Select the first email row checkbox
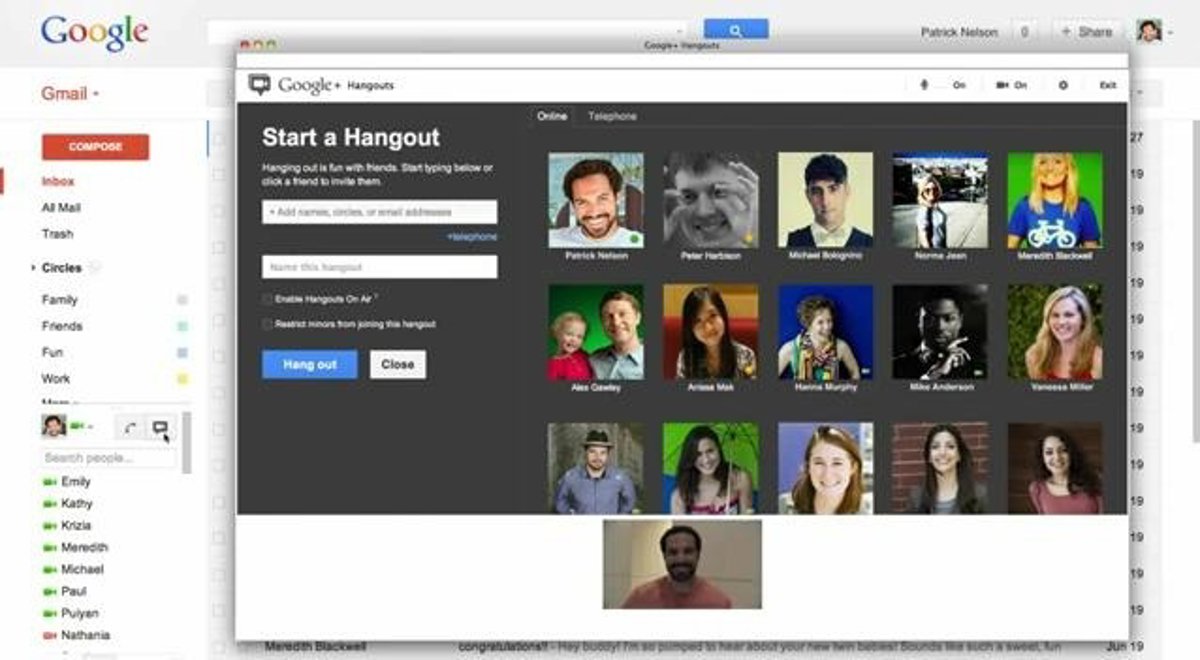Screen dimensions: 1200x660 click(218, 140)
